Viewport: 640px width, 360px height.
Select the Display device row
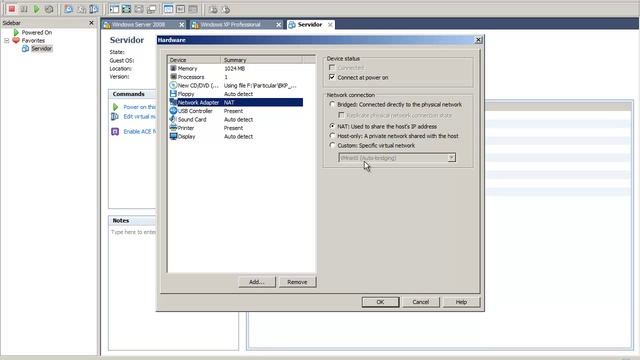[x=236, y=136]
